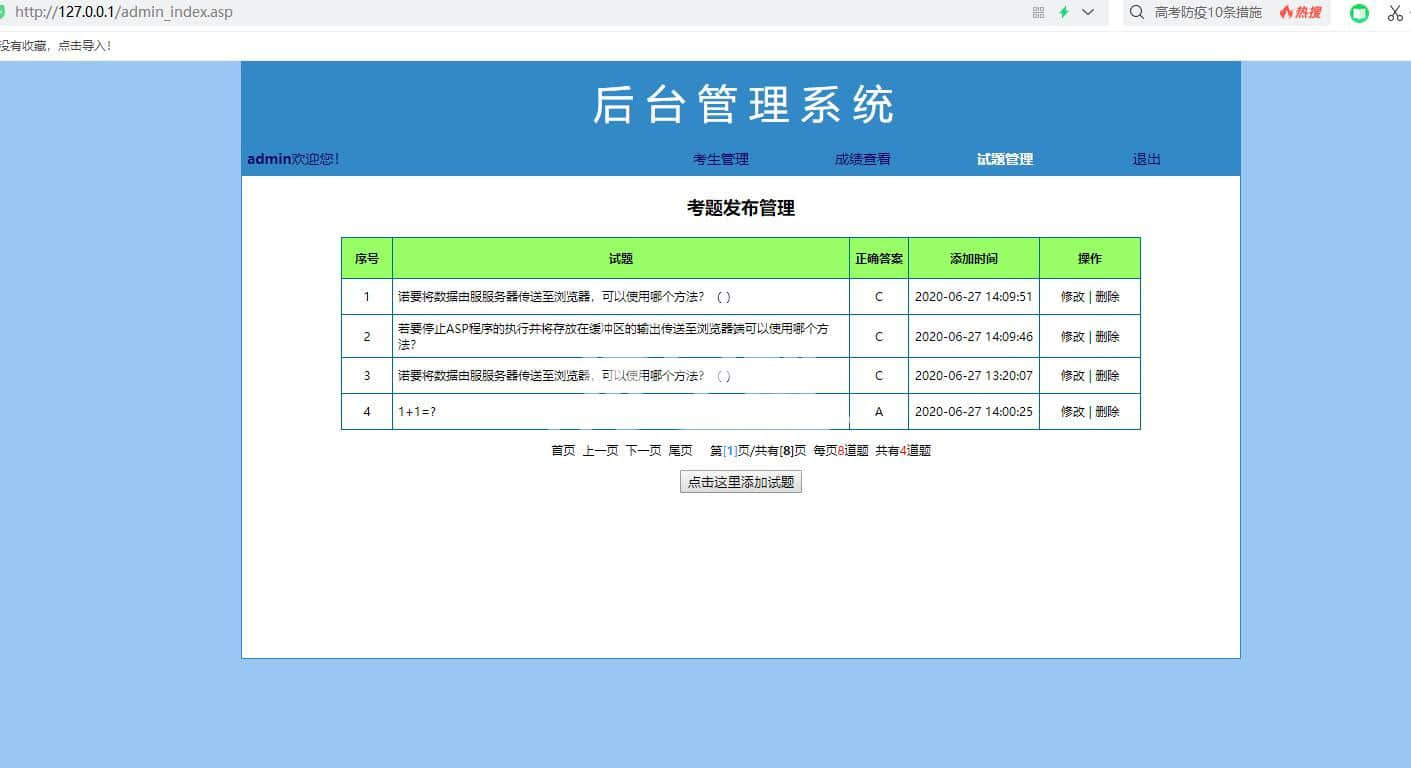The height and width of the screenshot is (768, 1411).
Task: Click the 退出 logout link
Action: [1146, 159]
